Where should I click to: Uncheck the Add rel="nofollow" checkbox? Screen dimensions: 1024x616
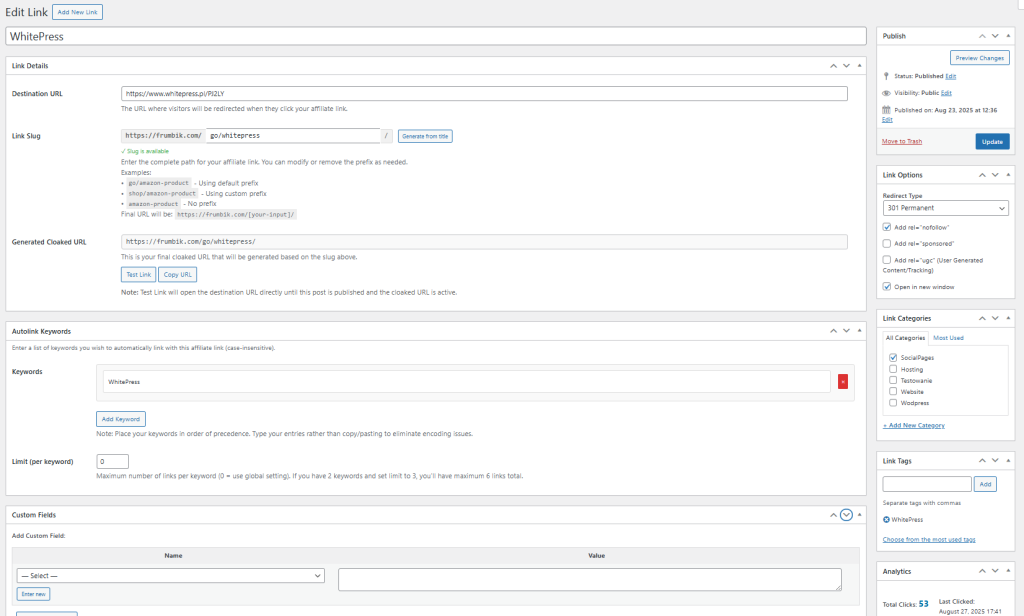pos(887,227)
